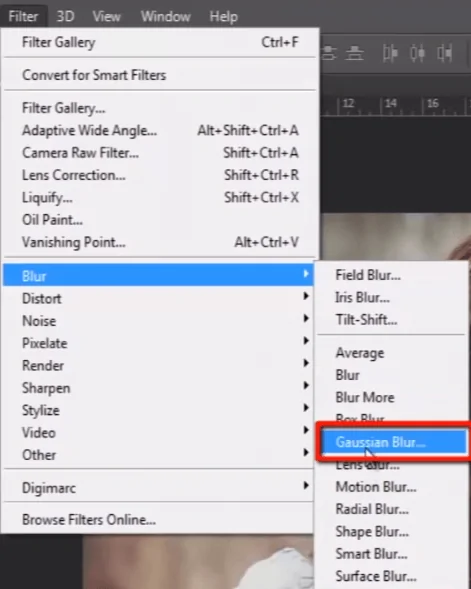Expand the Render submenu
Image resolution: width=471 pixels, height=589 pixels.
point(159,365)
